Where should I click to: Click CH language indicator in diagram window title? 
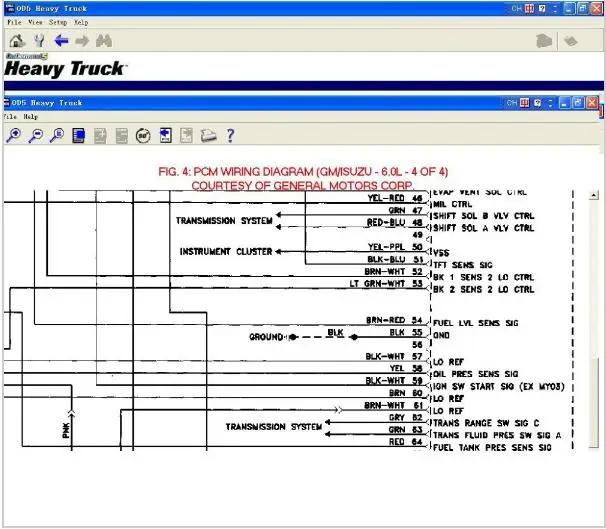point(512,103)
